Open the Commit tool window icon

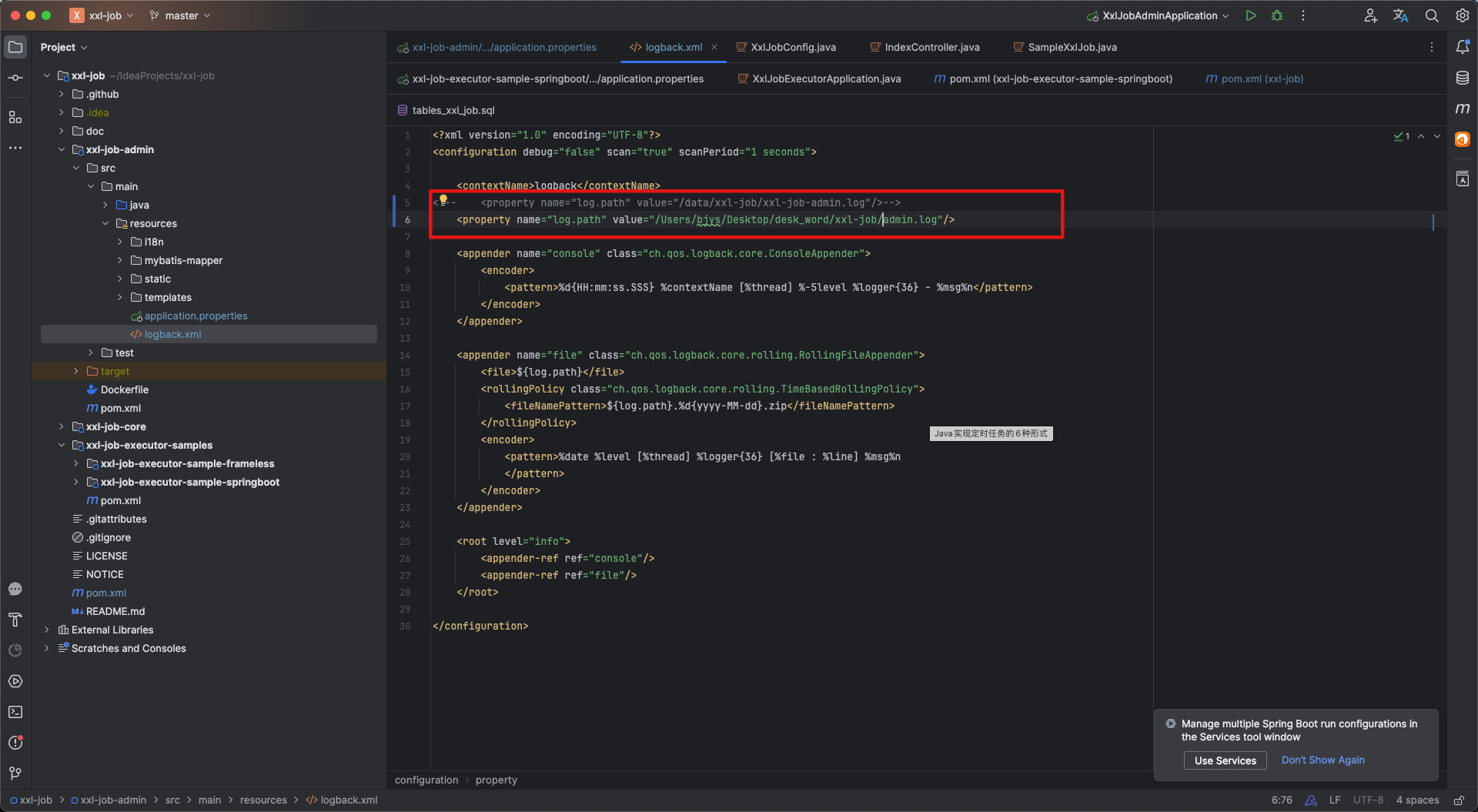click(x=15, y=79)
